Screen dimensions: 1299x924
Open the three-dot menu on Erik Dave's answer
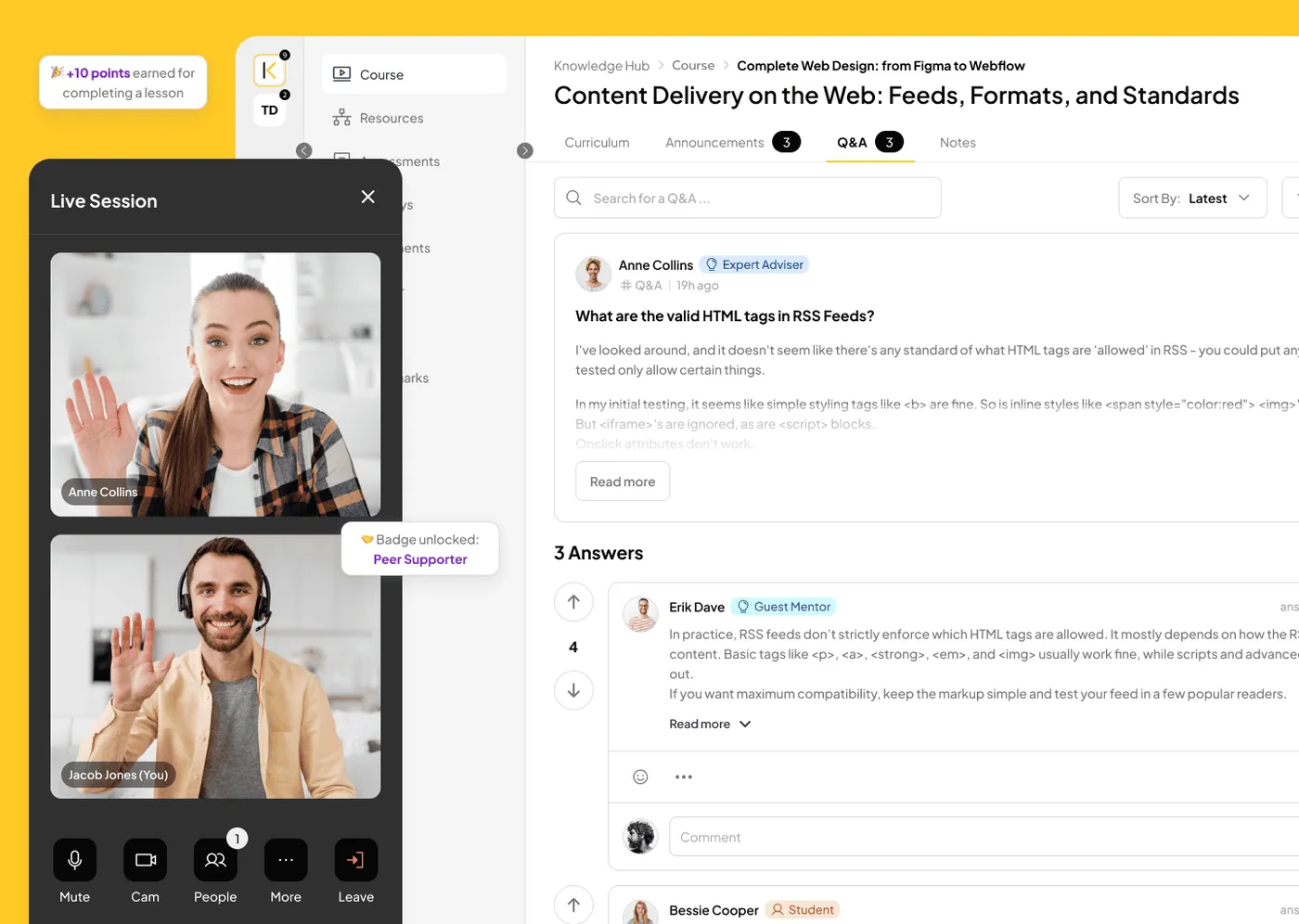click(x=684, y=776)
